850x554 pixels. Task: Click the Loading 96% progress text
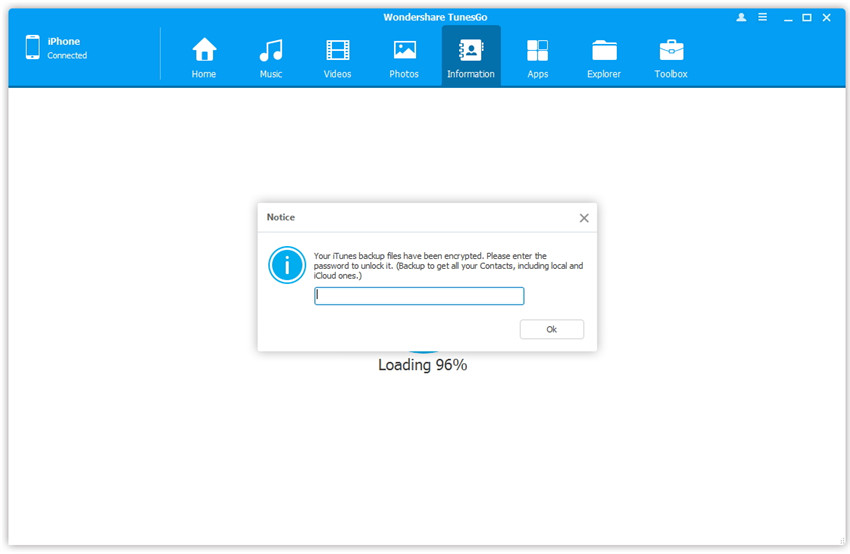click(x=422, y=366)
